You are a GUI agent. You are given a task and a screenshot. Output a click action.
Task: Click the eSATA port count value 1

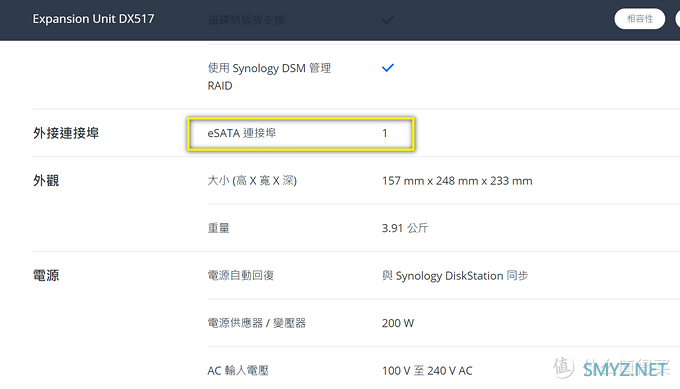(385, 133)
